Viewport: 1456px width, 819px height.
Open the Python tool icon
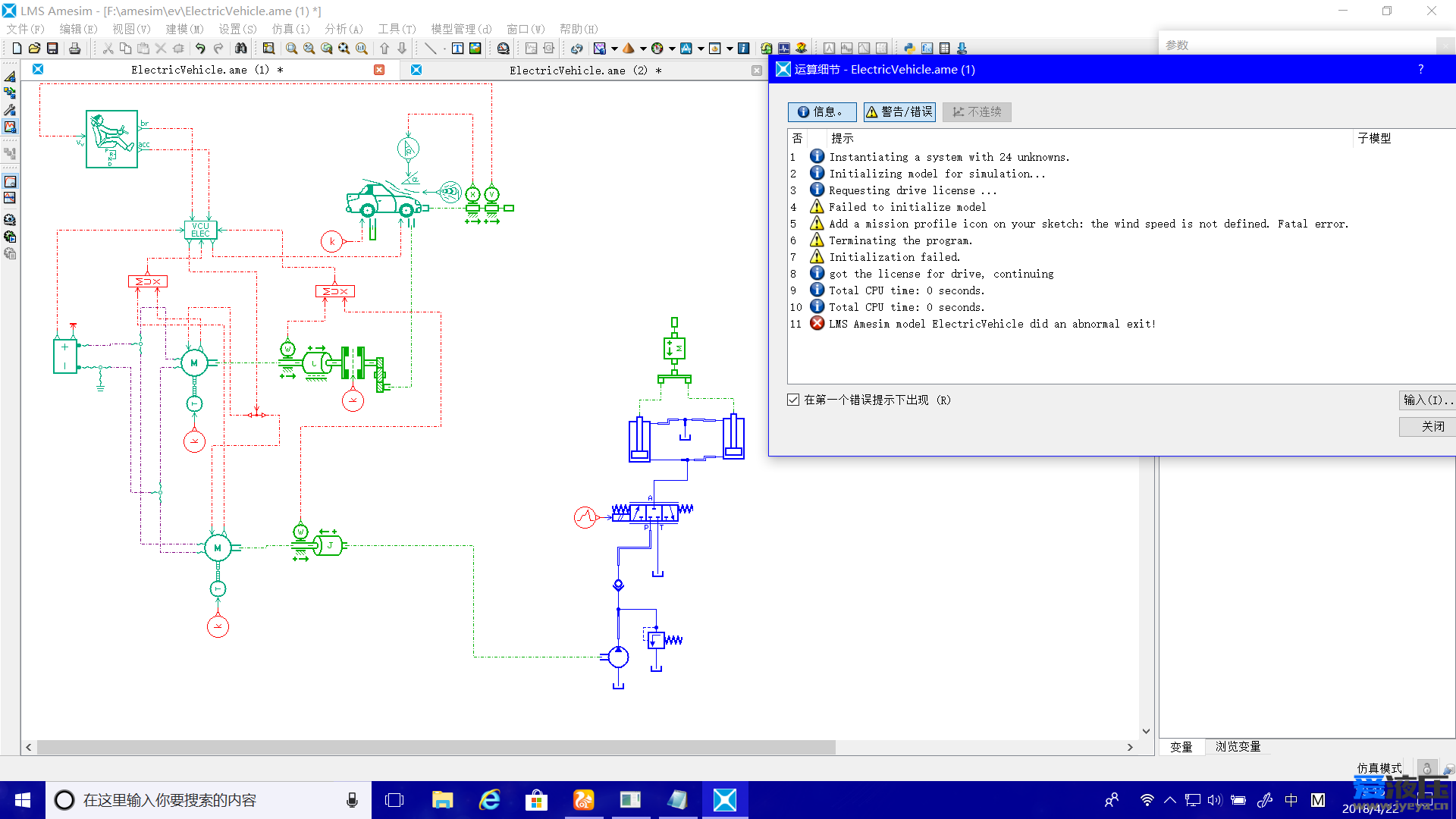click(x=909, y=49)
